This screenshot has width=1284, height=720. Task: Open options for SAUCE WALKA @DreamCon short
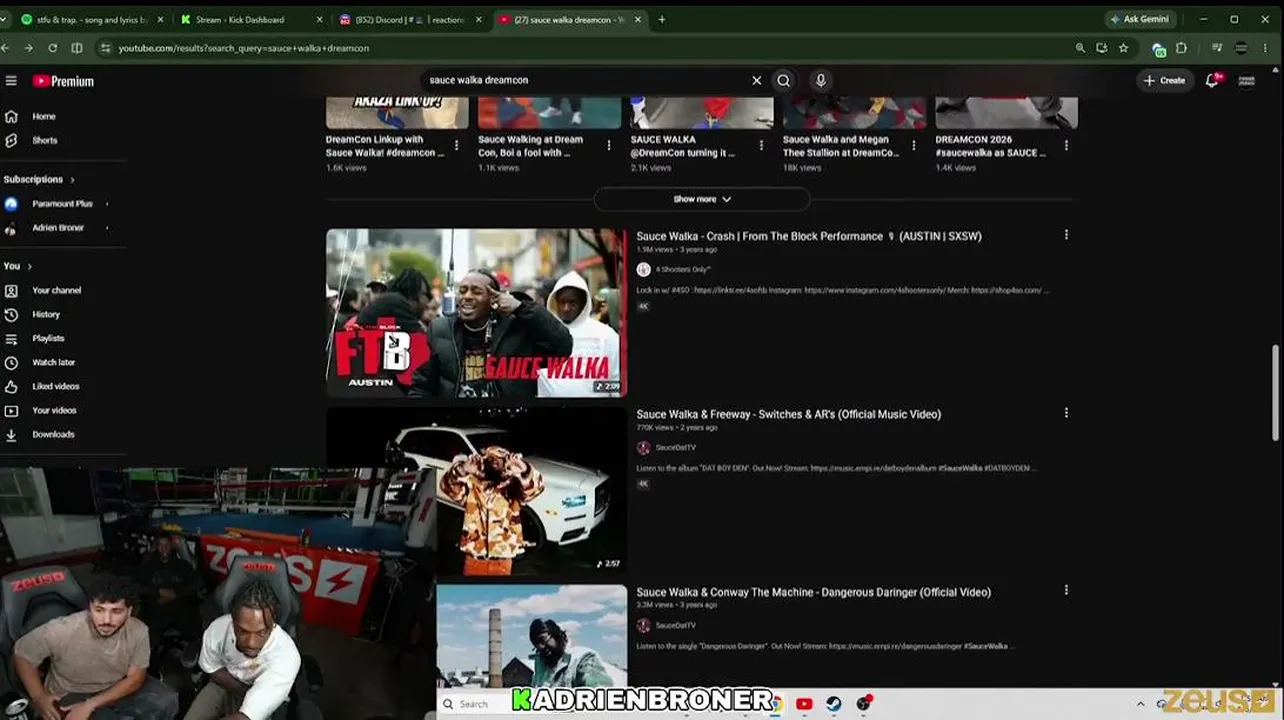coord(761,145)
